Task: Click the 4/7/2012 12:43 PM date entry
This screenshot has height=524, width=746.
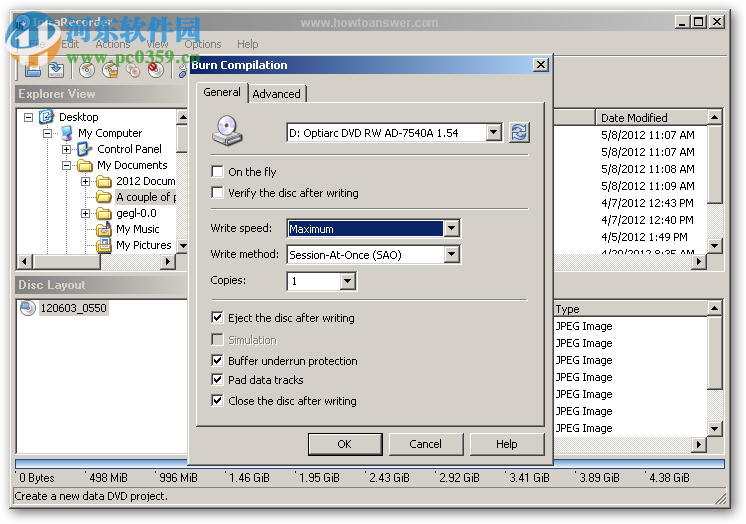Action: click(647, 203)
